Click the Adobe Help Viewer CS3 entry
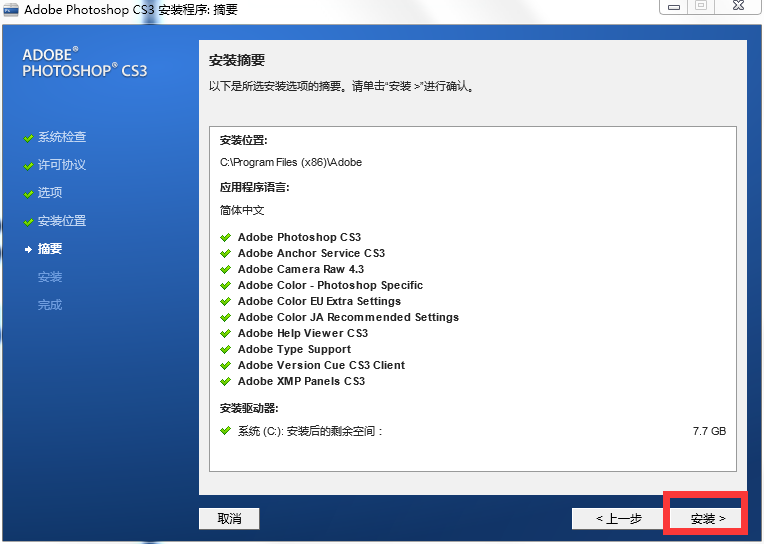 click(x=303, y=334)
